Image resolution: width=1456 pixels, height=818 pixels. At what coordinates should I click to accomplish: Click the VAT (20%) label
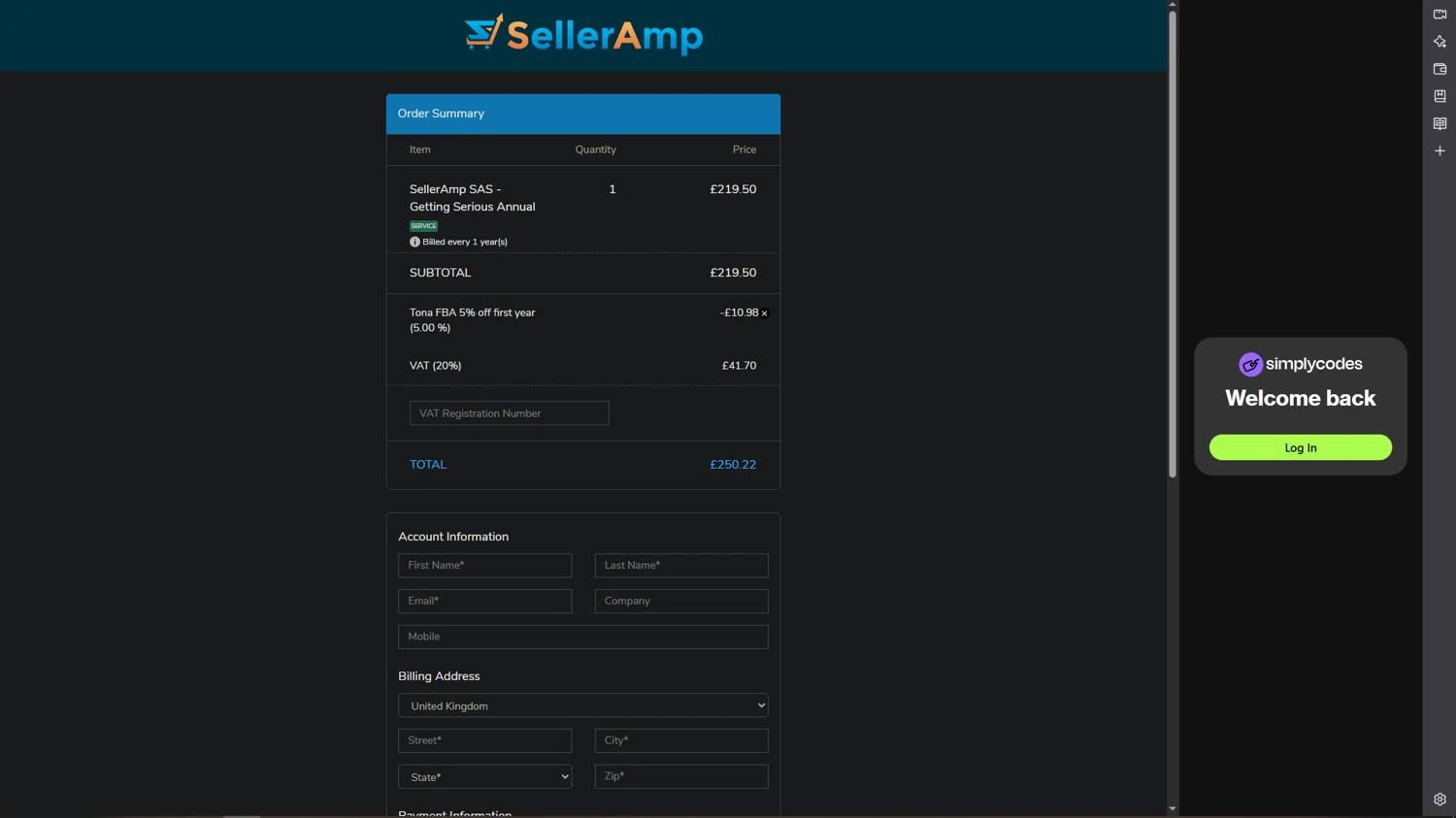pyautogui.click(x=435, y=366)
